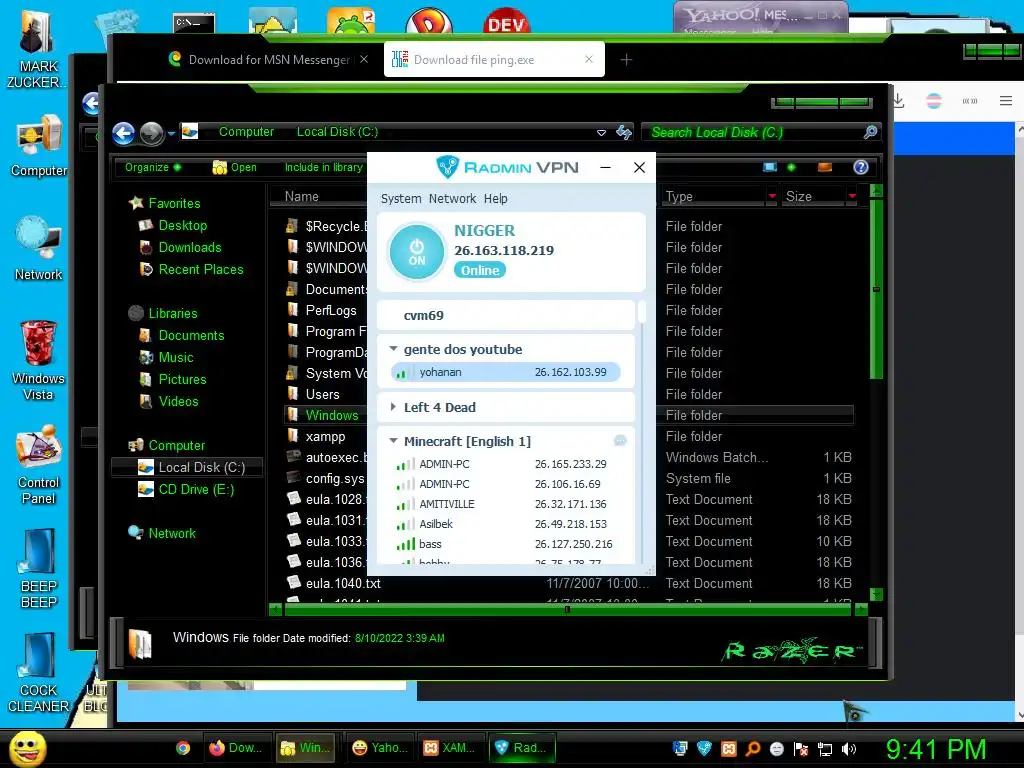Open Downloads under Favorites
1024x768 pixels.
(x=189, y=248)
